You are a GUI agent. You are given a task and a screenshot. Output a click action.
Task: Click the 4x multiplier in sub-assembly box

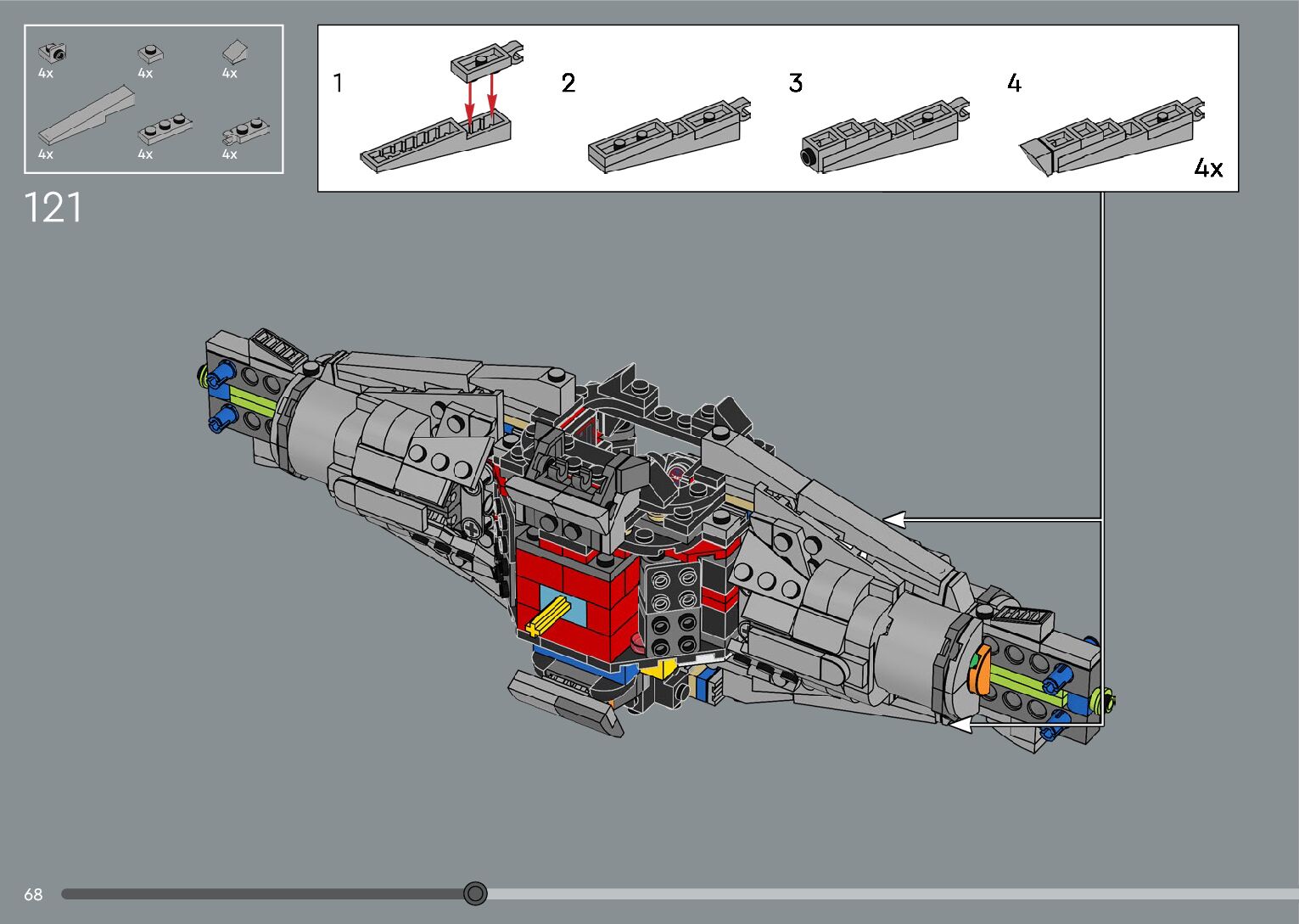[1207, 168]
